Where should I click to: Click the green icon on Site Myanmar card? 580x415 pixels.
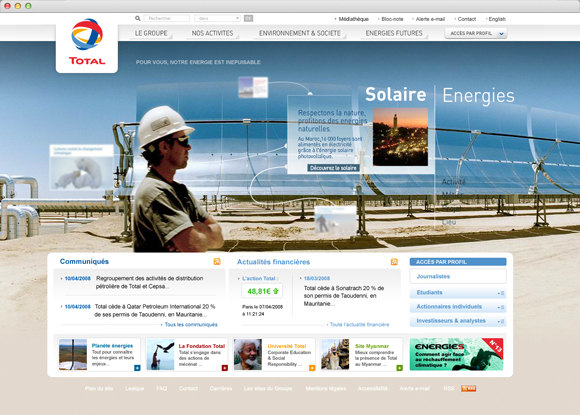(399, 368)
